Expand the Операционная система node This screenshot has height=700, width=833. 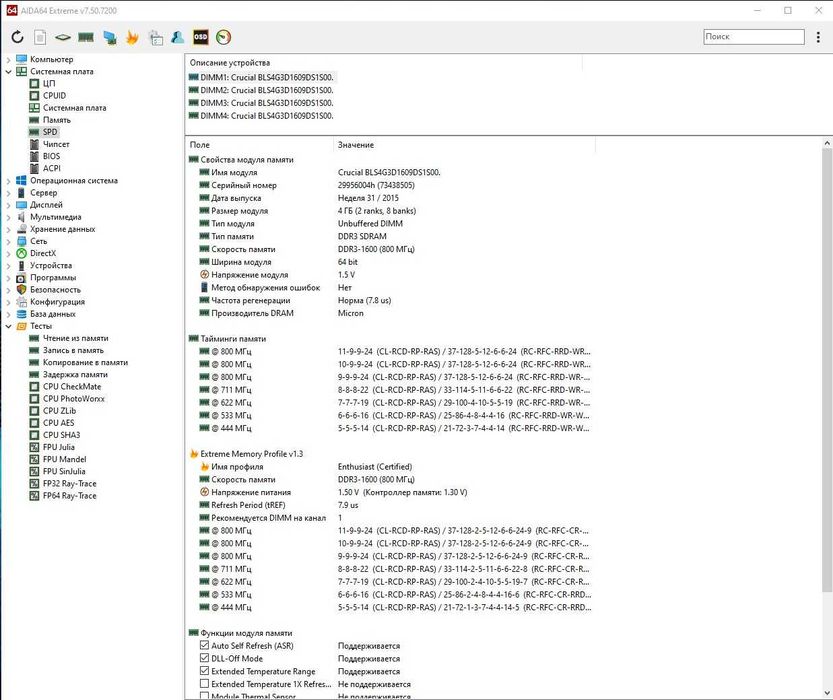click(8, 181)
